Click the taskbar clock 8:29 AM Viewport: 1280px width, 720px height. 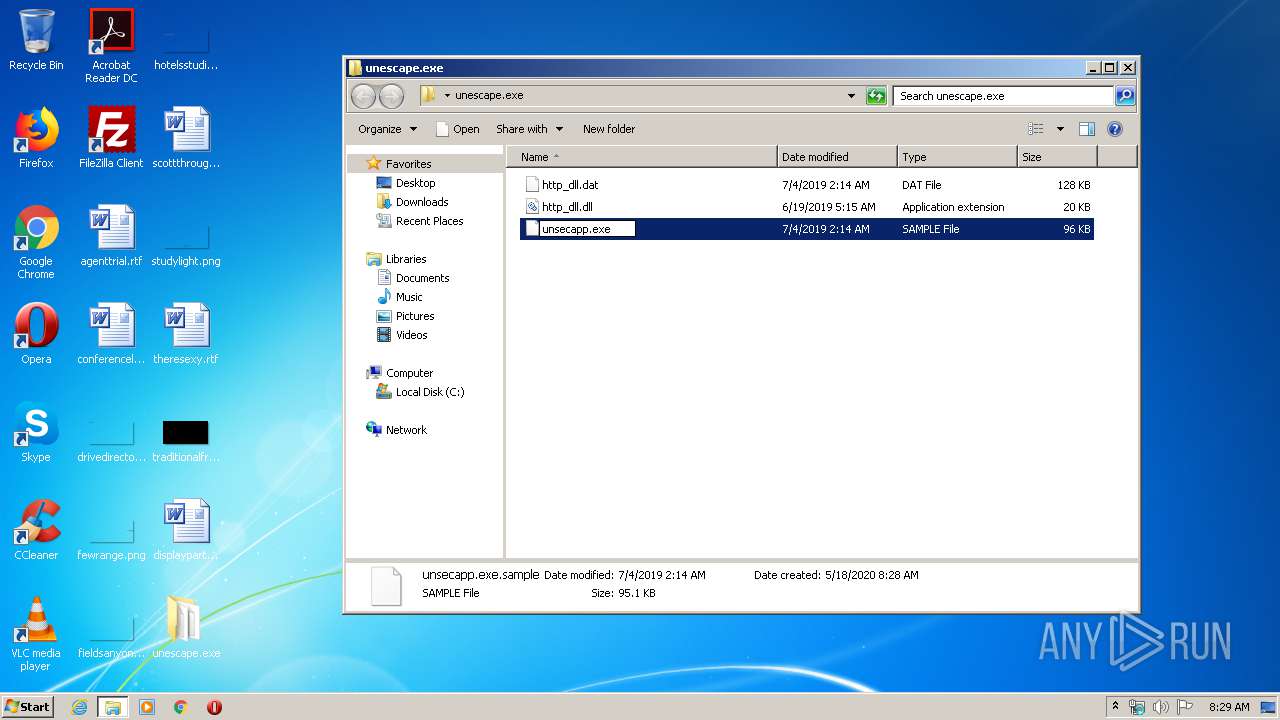point(1229,707)
